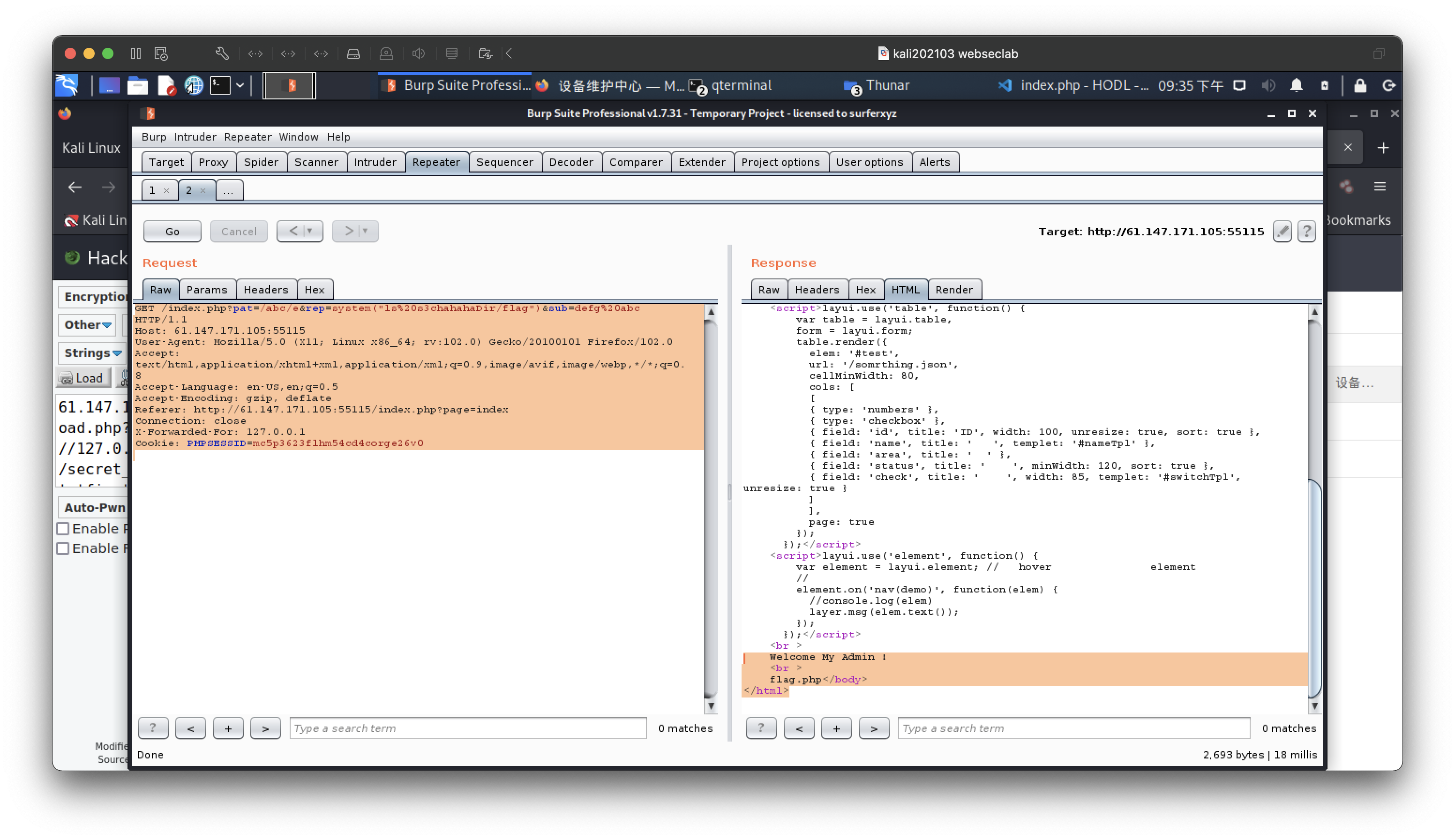Image resolution: width=1455 pixels, height=840 pixels.
Task: Click the Go button to send request
Action: (x=172, y=232)
